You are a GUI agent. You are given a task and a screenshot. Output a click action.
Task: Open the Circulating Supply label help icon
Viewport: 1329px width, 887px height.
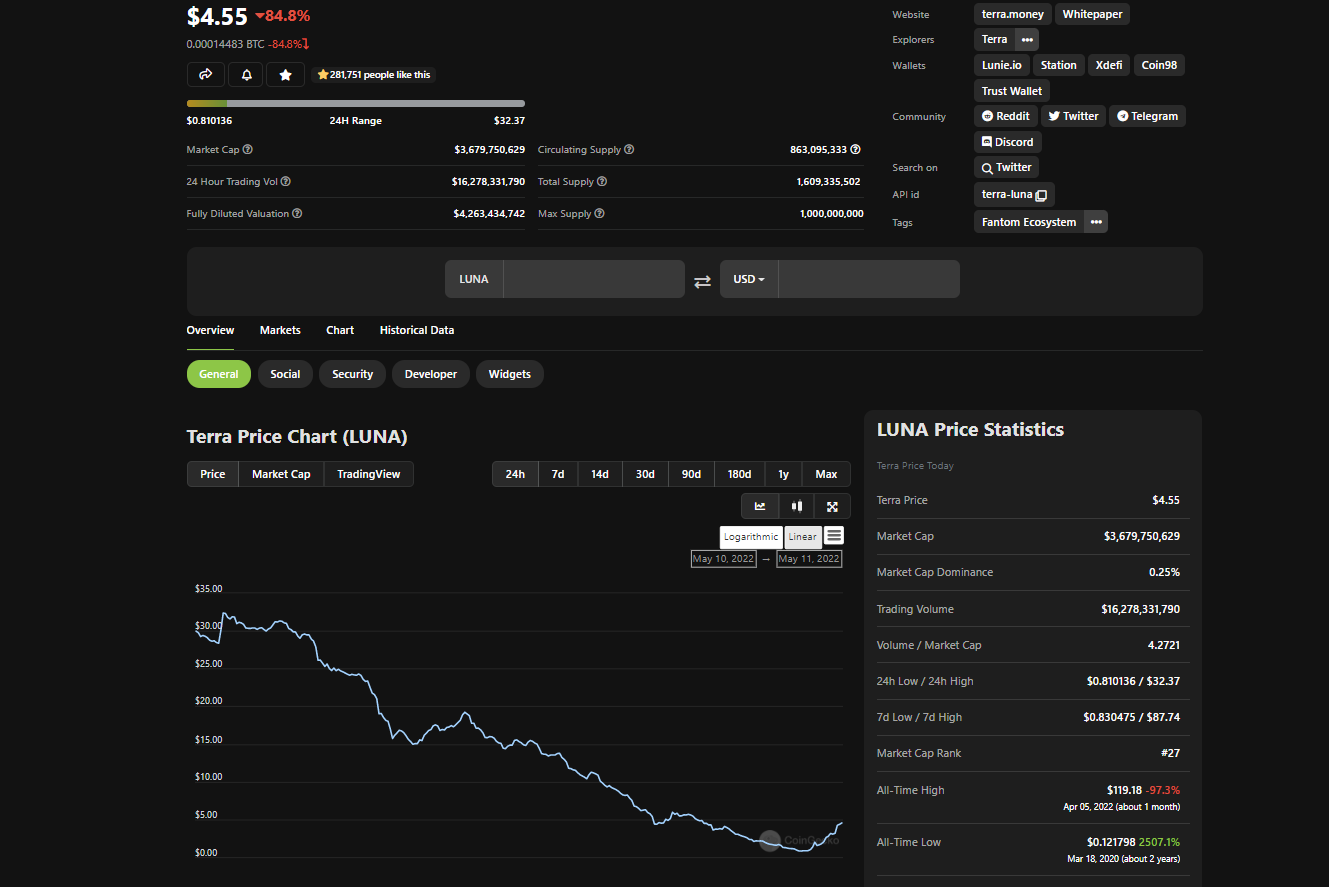click(629, 150)
